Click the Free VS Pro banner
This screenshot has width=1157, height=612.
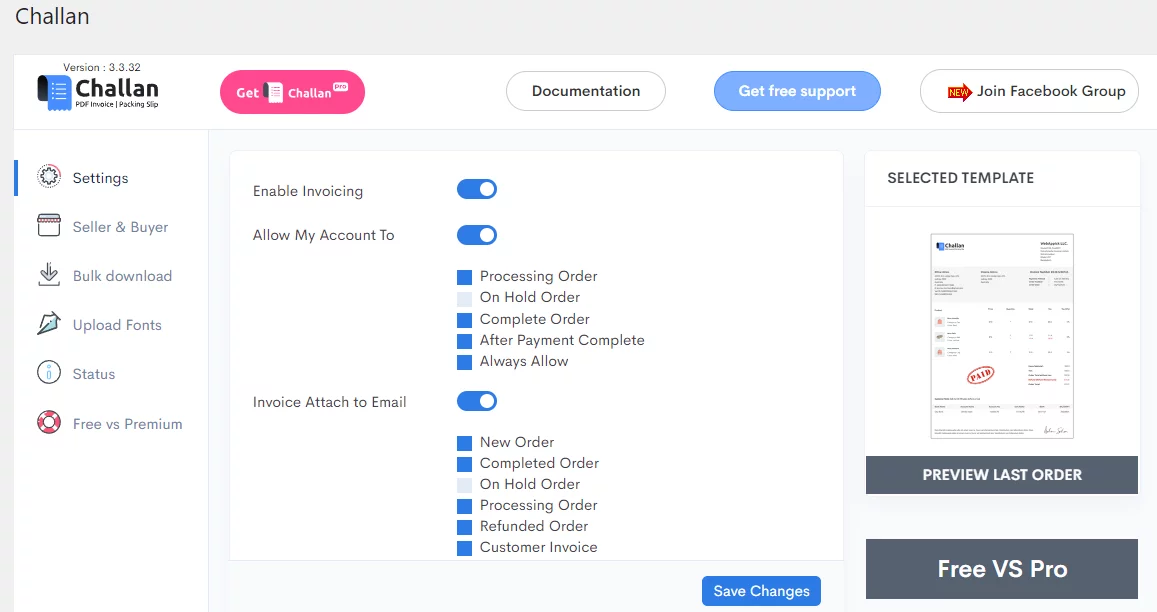(1002, 568)
